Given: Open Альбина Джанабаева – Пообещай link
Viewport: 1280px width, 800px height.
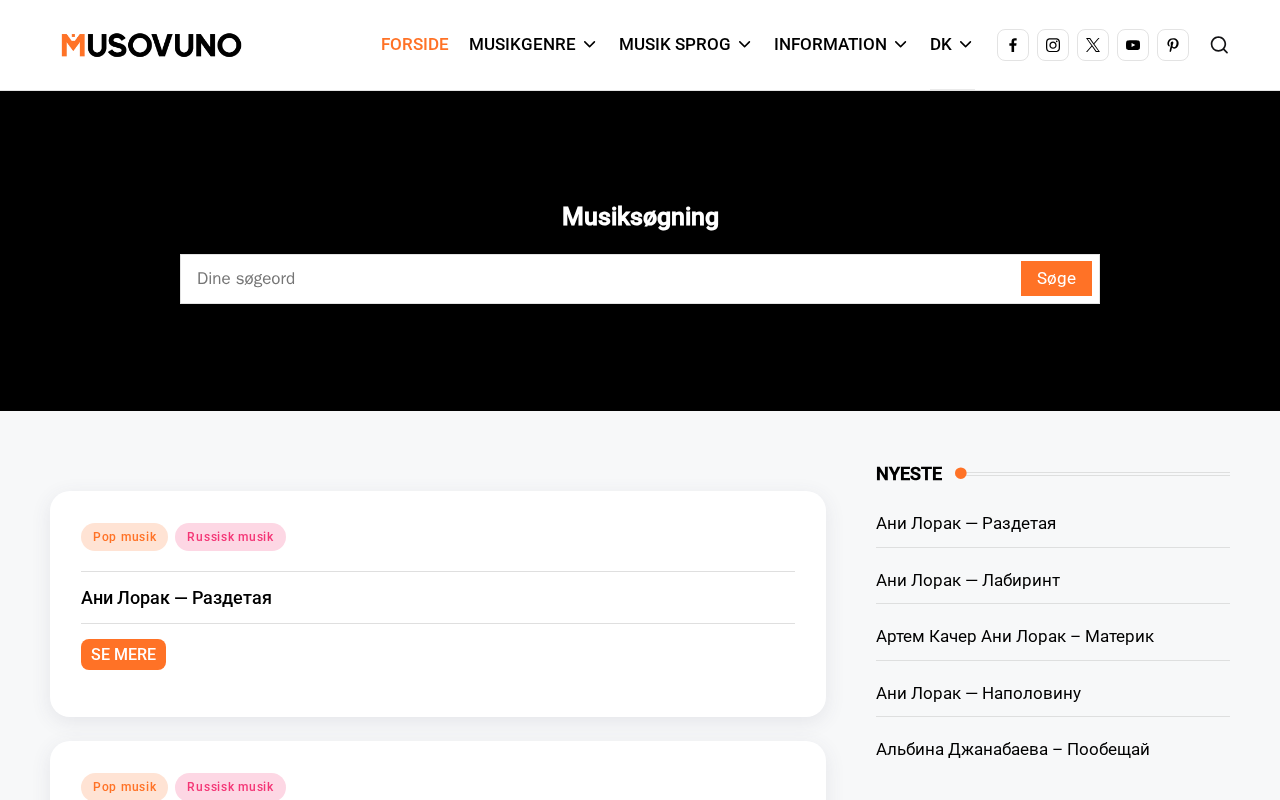Looking at the screenshot, I should (x=1013, y=749).
